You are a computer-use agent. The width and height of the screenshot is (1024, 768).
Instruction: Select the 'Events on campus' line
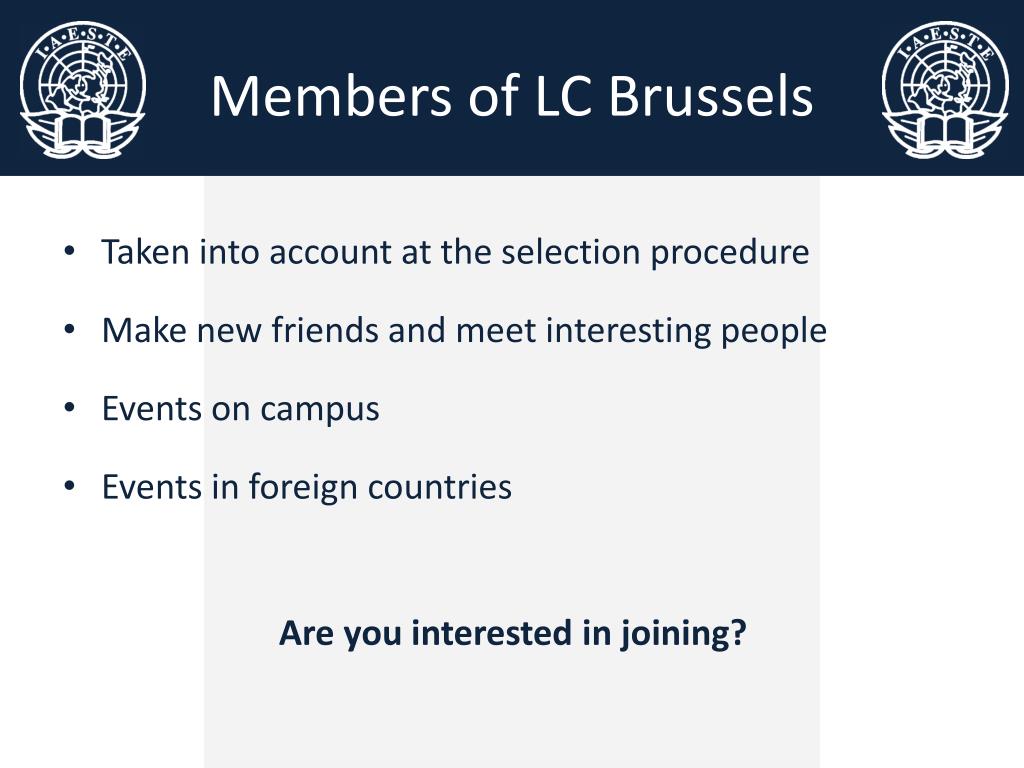(240, 409)
